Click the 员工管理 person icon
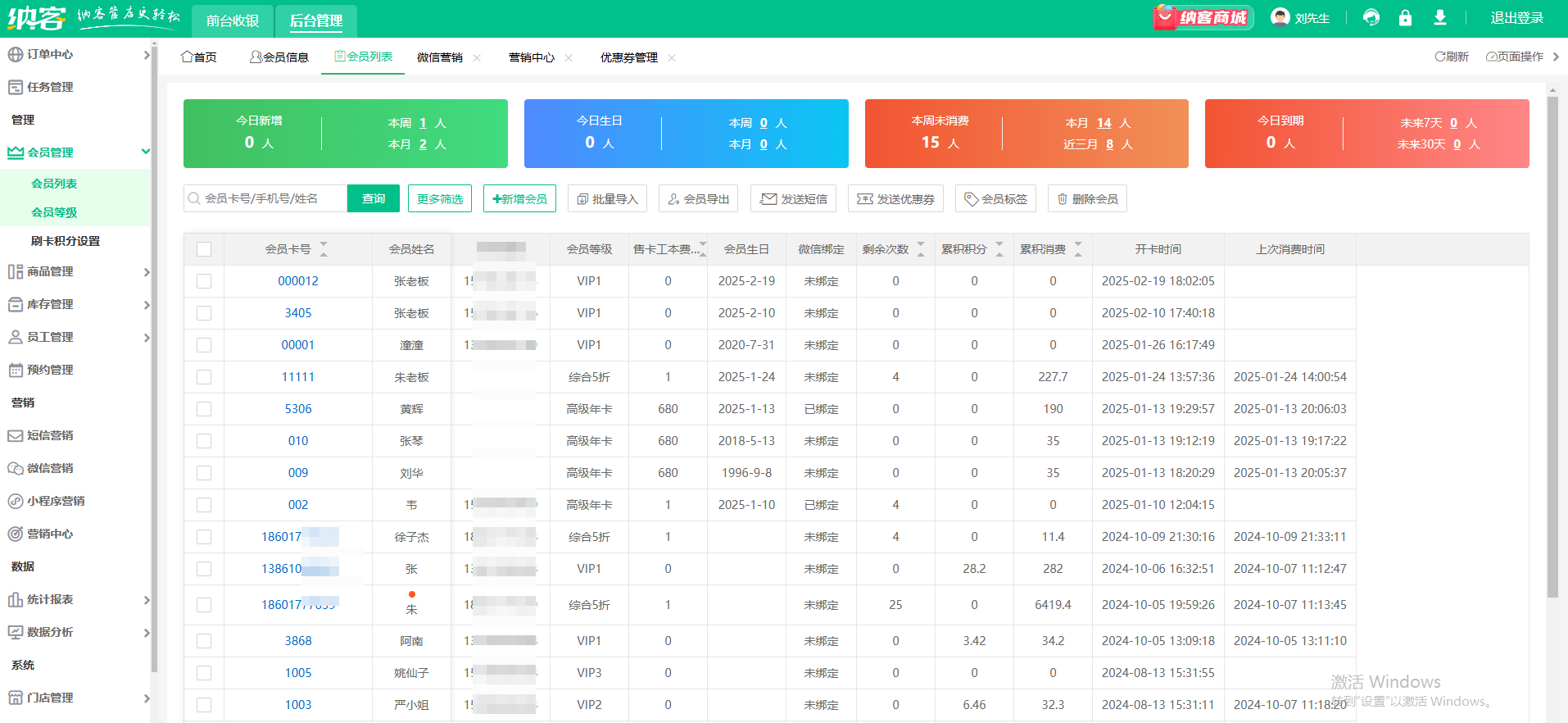This screenshot has height=723, width=1568. tap(15, 337)
